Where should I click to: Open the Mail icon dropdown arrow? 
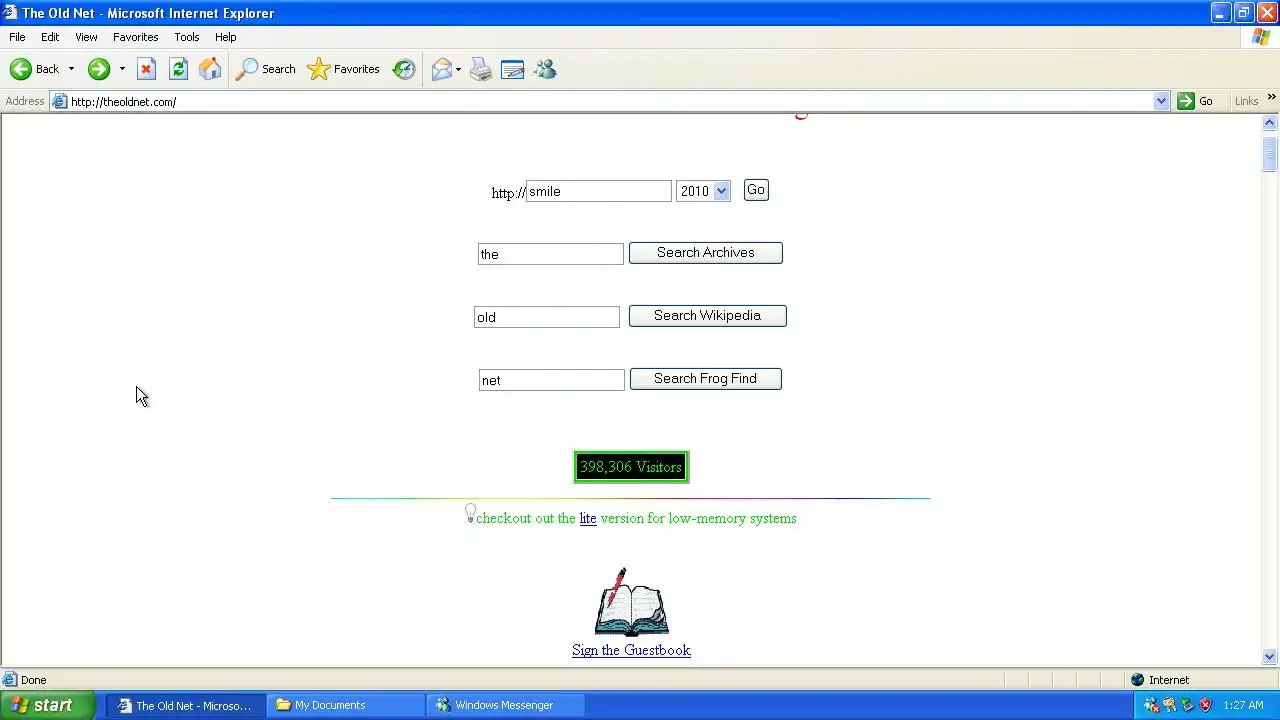[458, 69]
